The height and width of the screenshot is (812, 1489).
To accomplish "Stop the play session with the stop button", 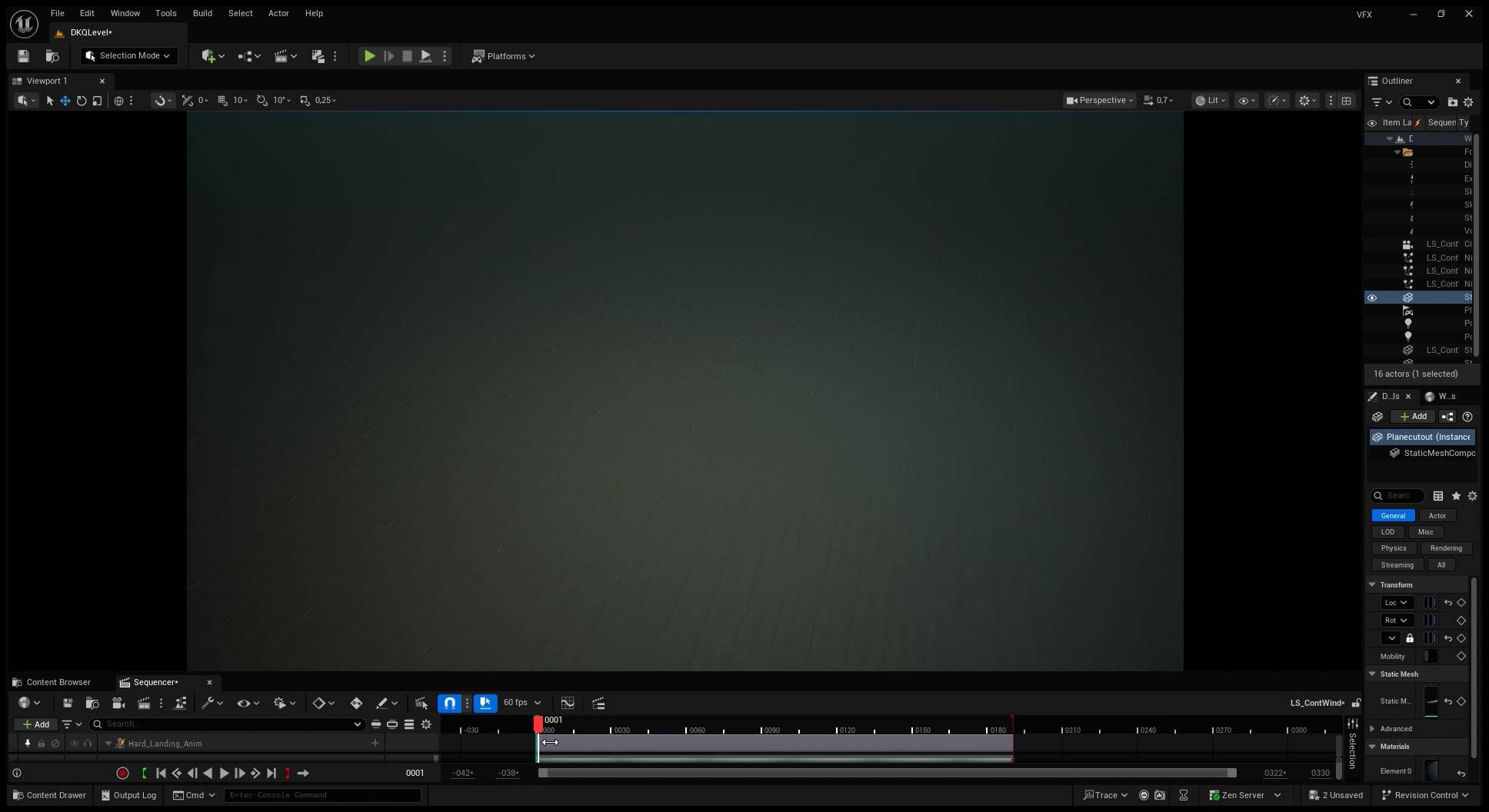I will click(407, 56).
